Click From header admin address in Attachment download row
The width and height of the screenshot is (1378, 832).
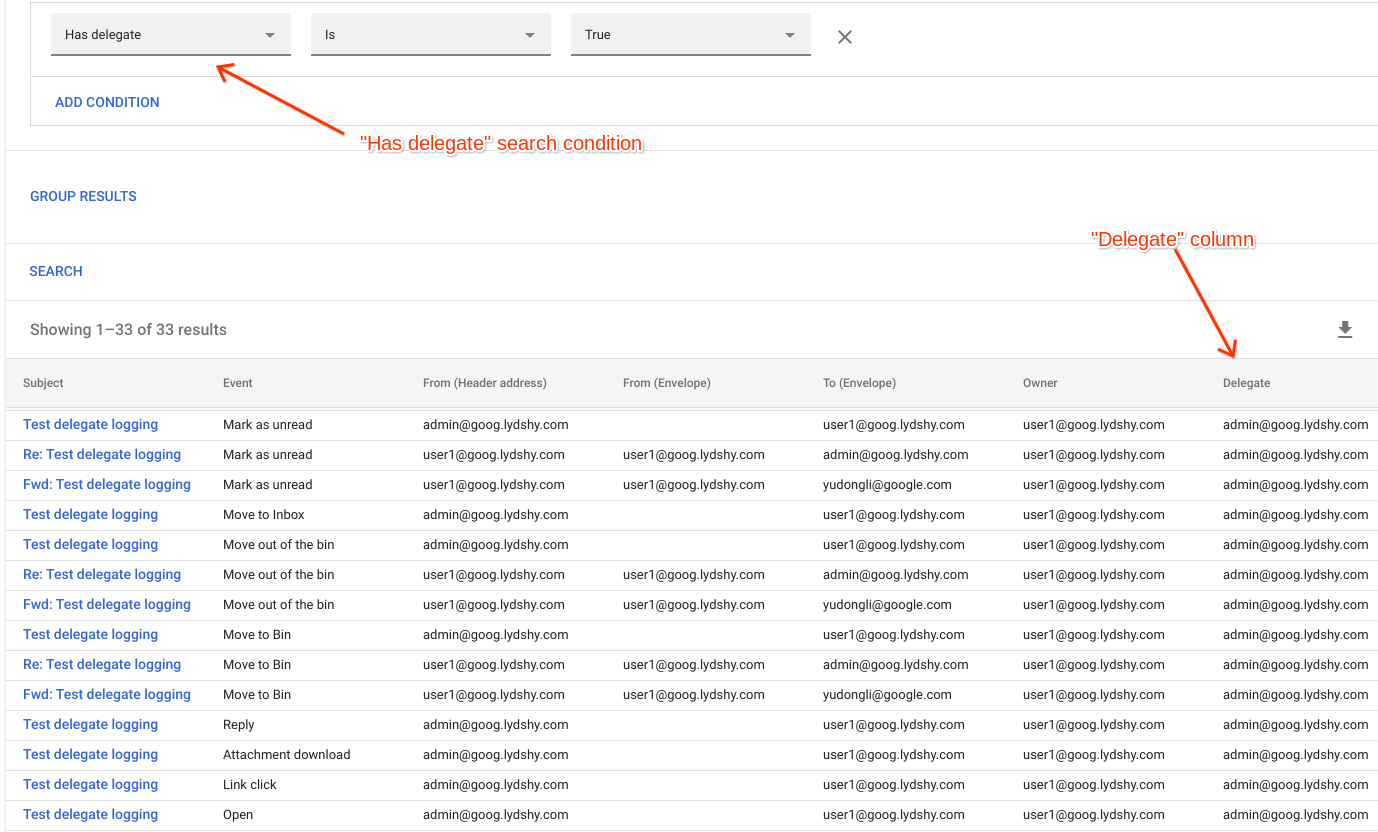(496, 755)
